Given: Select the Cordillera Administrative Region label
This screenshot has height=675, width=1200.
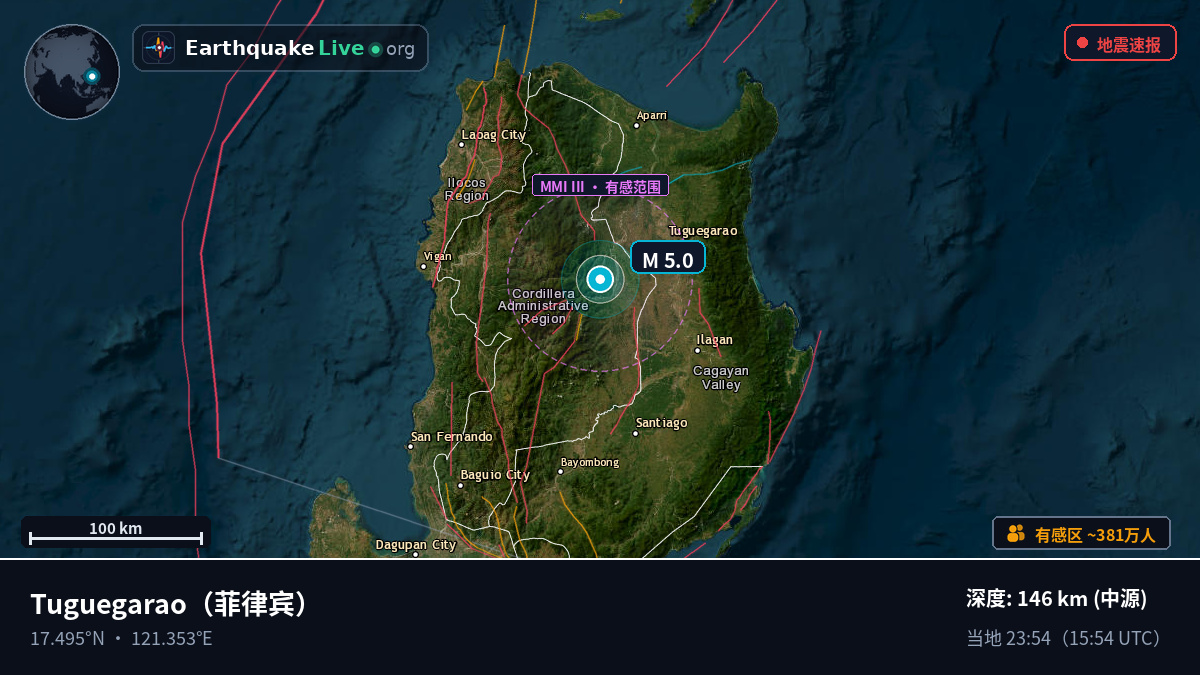Looking at the screenshot, I should [543, 306].
